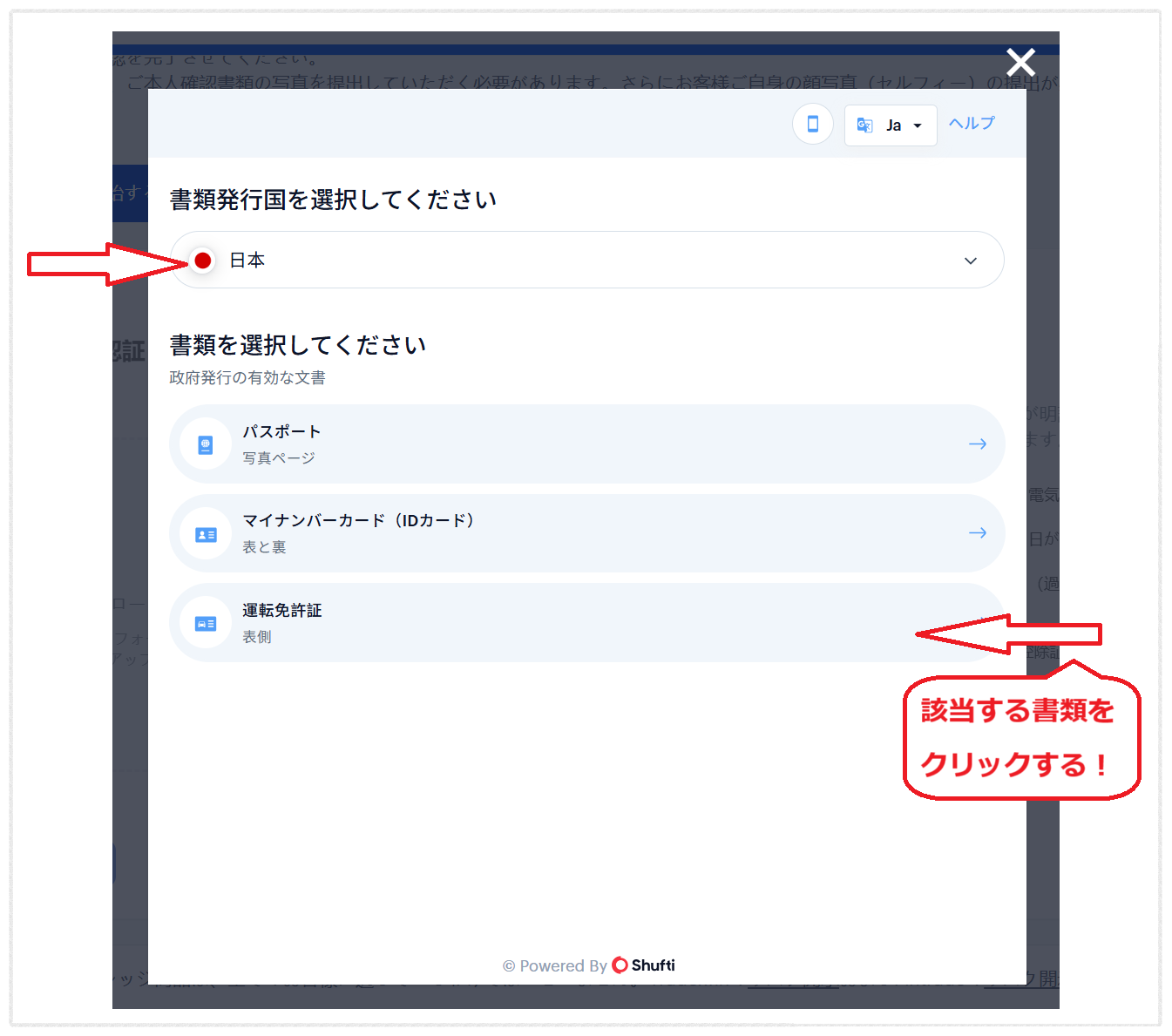Click the Shufti logo in footer

(x=644, y=965)
